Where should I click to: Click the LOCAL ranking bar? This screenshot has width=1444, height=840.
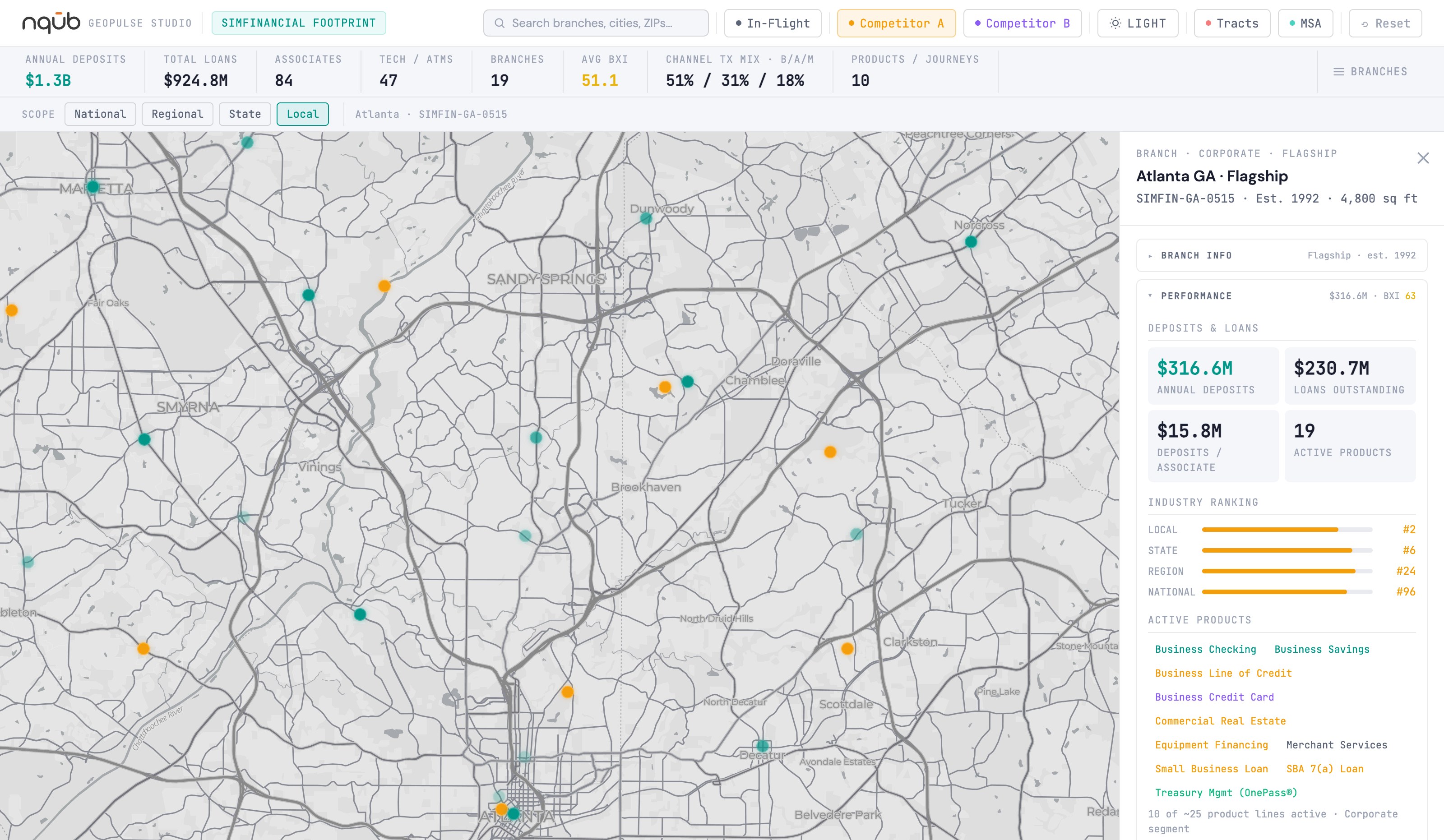(x=1287, y=530)
